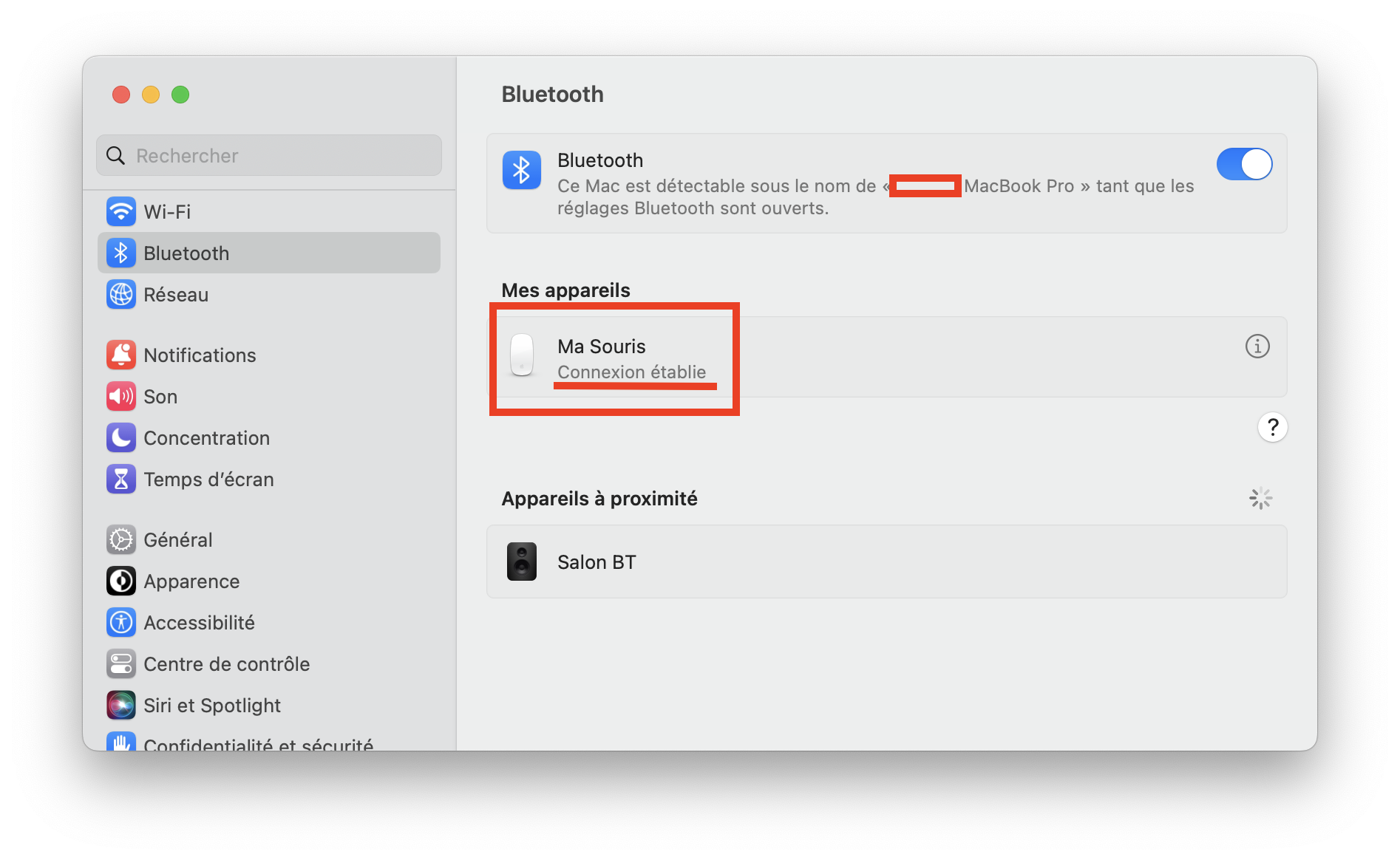Viewport: 1400px width, 860px height.
Task: Click the green zoom window button
Action: [180, 95]
